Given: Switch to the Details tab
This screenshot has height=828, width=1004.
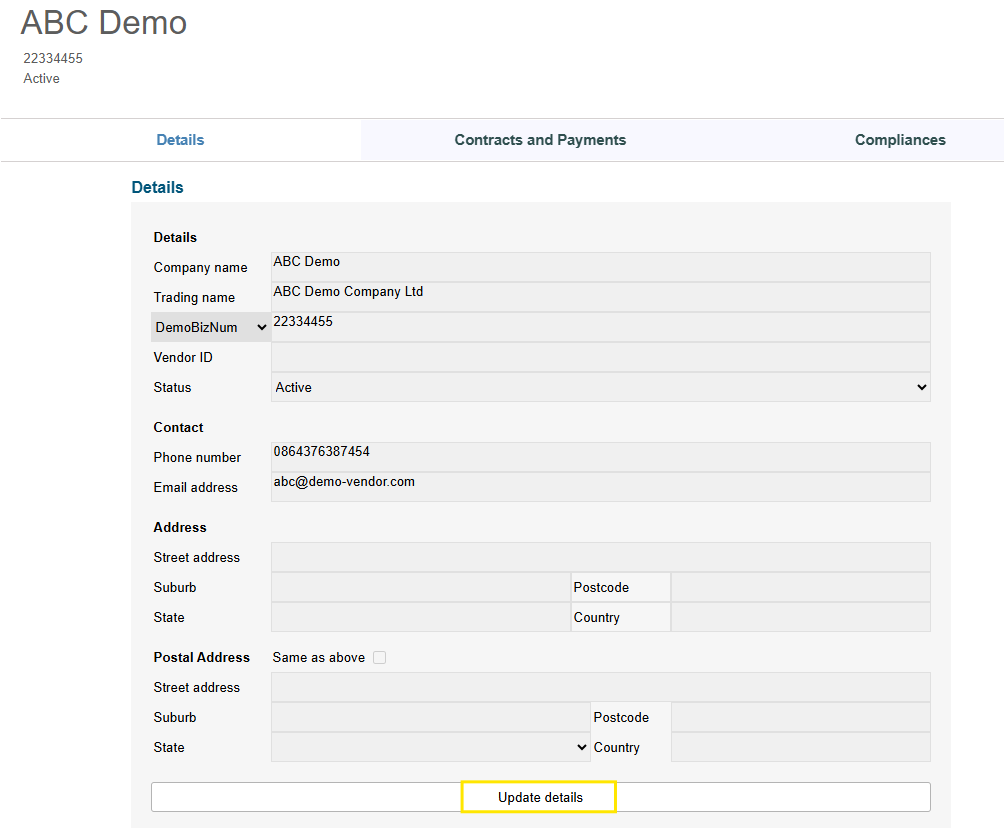Looking at the screenshot, I should pyautogui.click(x=180, y=140).
